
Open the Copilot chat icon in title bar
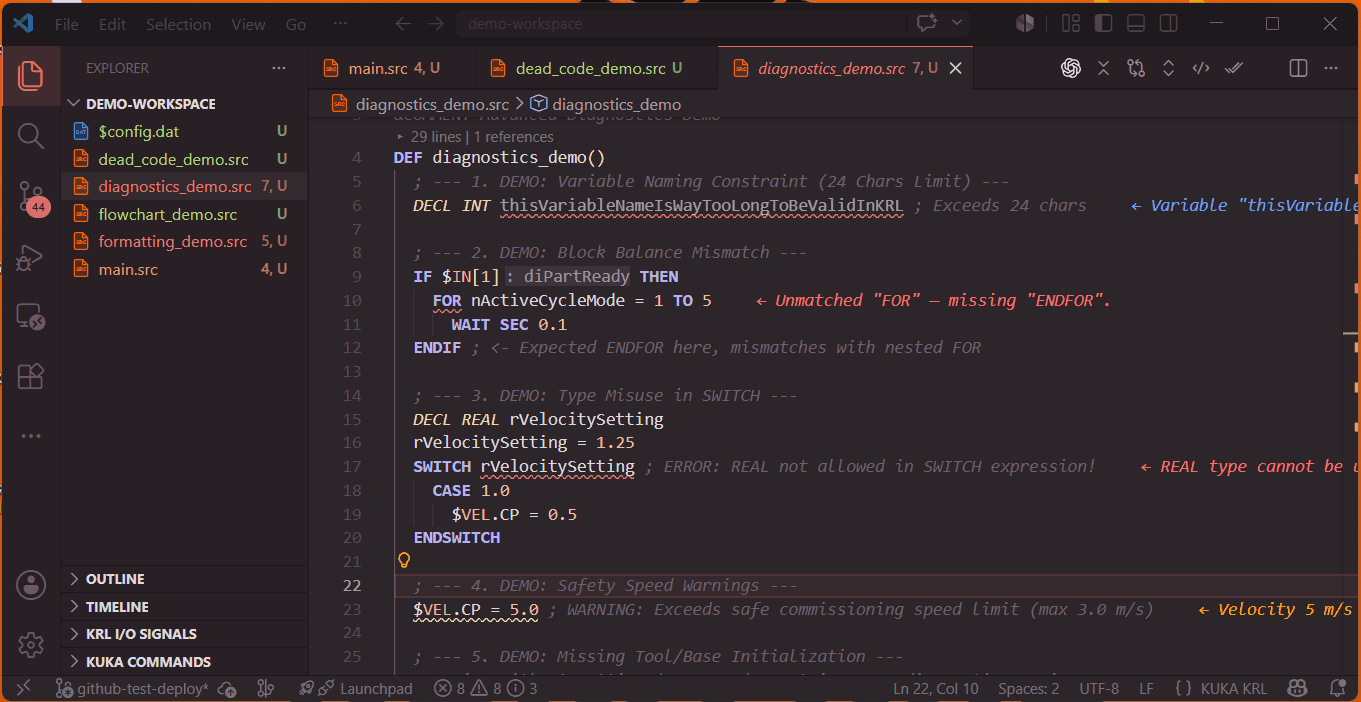pos(926,23)
